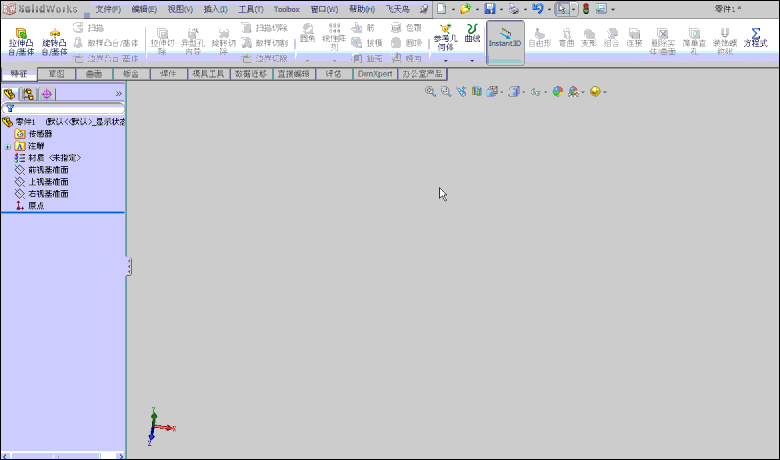Select the 圆角 fillet tool
The image size is (780, 460).
pyautogui.click(x=307, y=33)
